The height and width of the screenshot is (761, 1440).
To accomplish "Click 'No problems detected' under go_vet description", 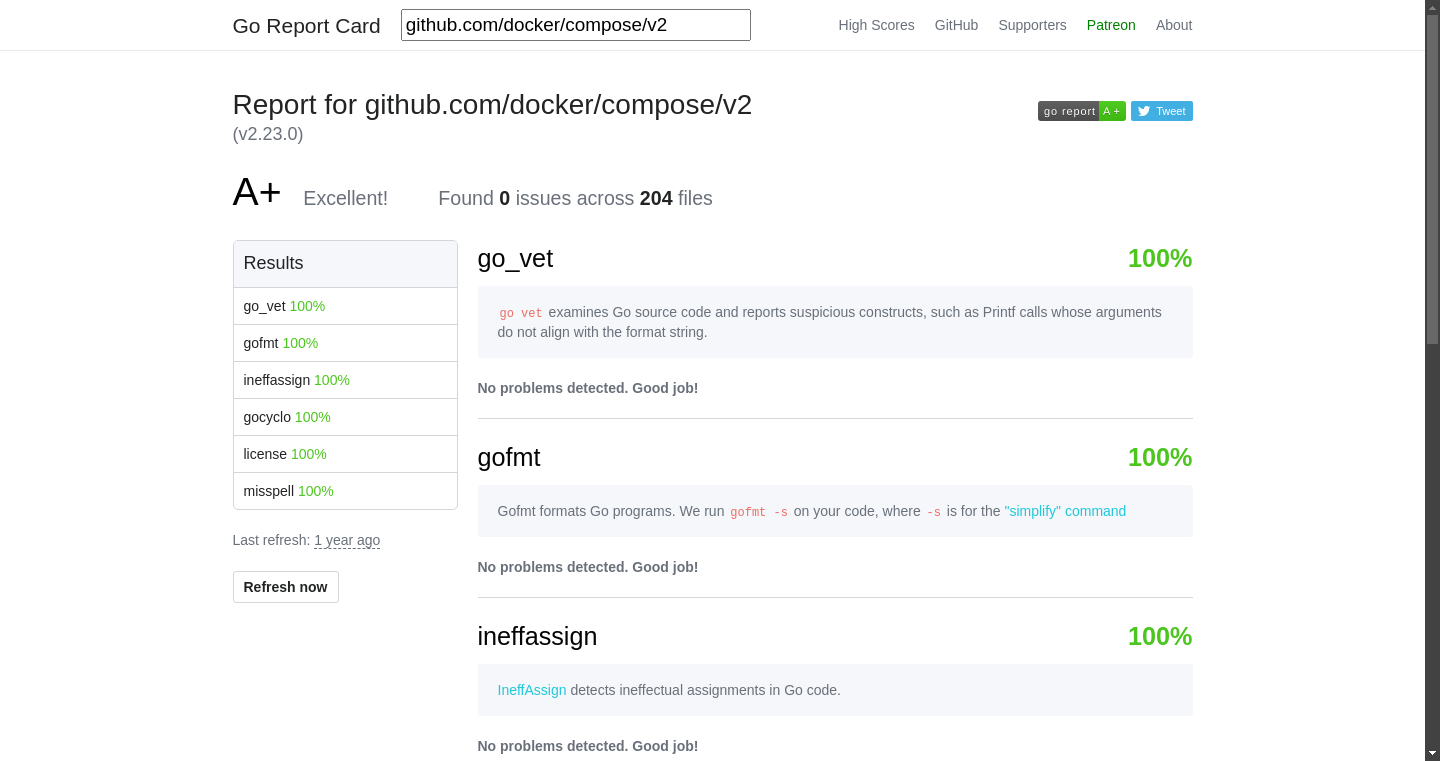I will pyautogui.click(x=588, y=388).
